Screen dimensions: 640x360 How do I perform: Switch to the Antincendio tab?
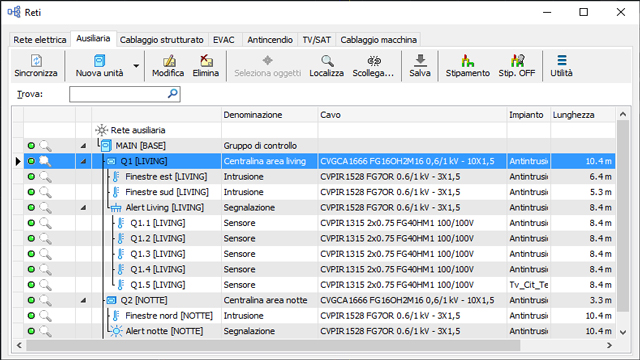270,40
